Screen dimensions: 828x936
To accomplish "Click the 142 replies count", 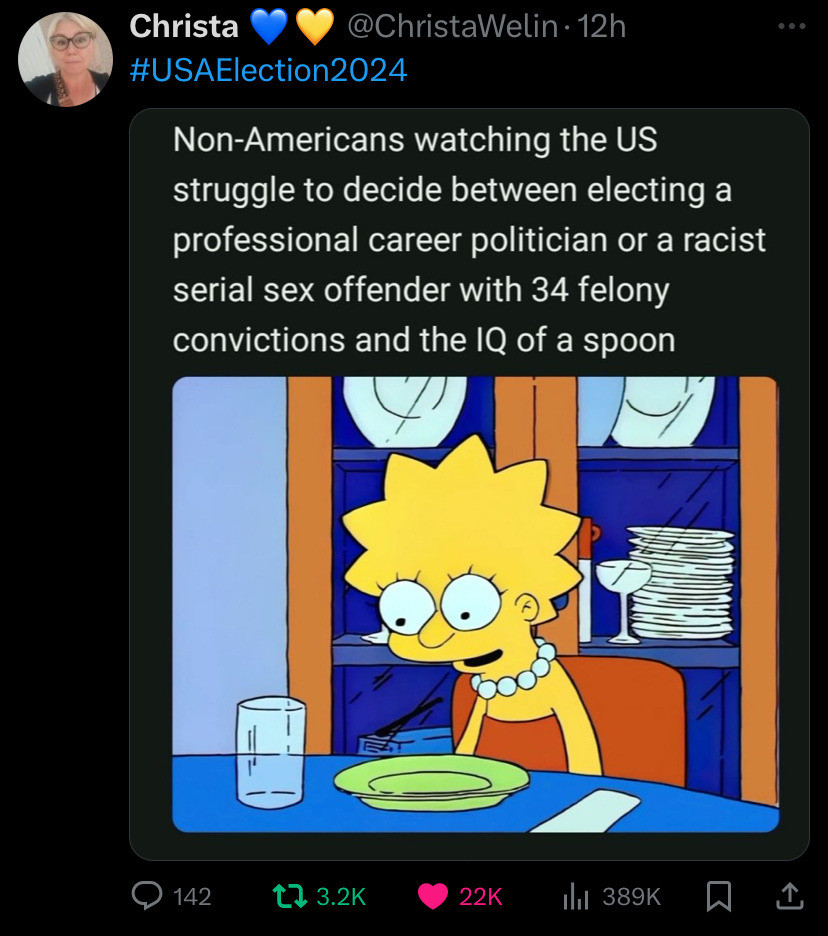I will 192,897.
